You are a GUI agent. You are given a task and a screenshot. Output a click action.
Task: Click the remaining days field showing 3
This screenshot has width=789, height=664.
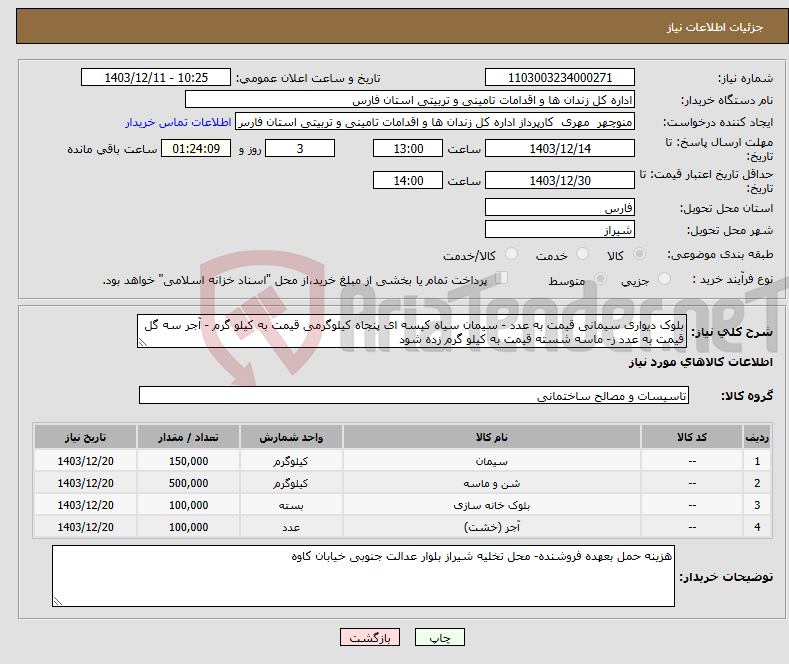coord(300,148)
